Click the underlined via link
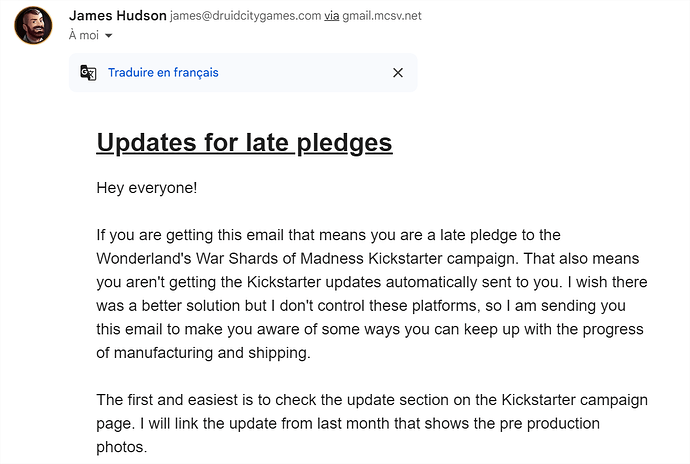Viewport: 690px width, 464px height. [x=331, y=16]
